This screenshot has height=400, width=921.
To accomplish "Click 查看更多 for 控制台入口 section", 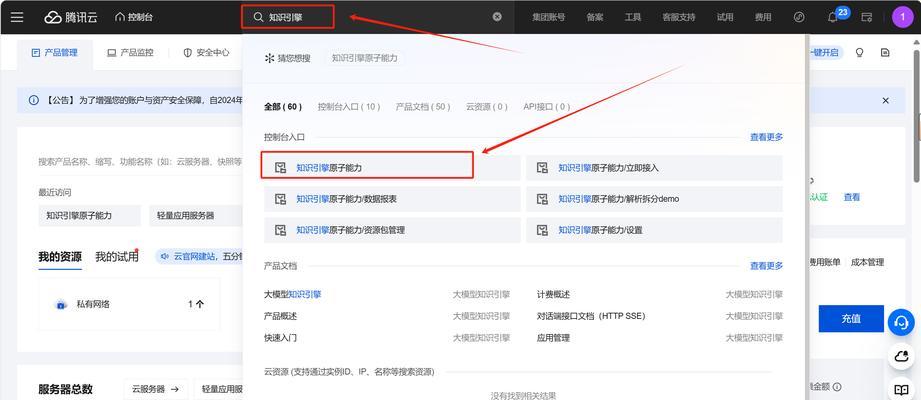I will tap(767, 137).
